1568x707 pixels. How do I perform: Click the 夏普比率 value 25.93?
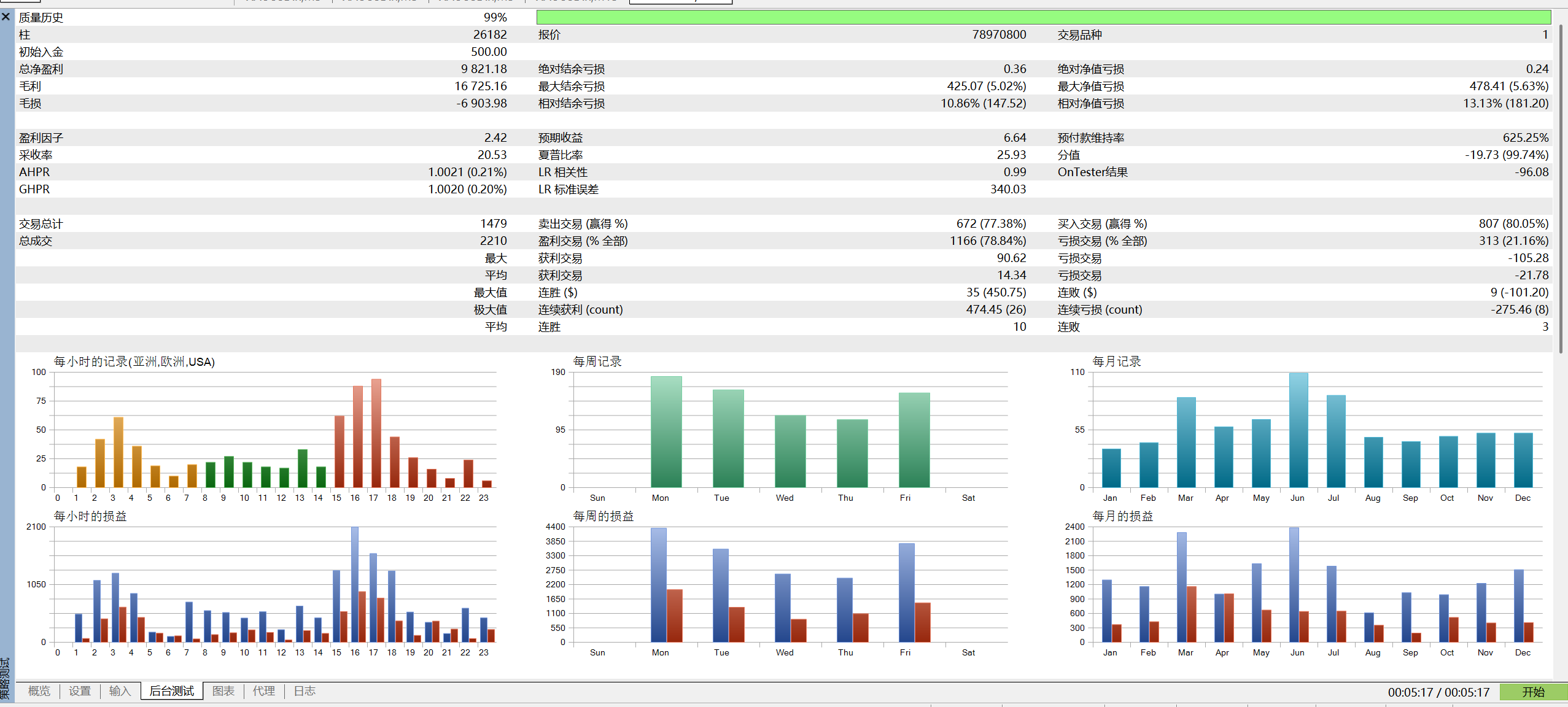(x=1011, y=155)
